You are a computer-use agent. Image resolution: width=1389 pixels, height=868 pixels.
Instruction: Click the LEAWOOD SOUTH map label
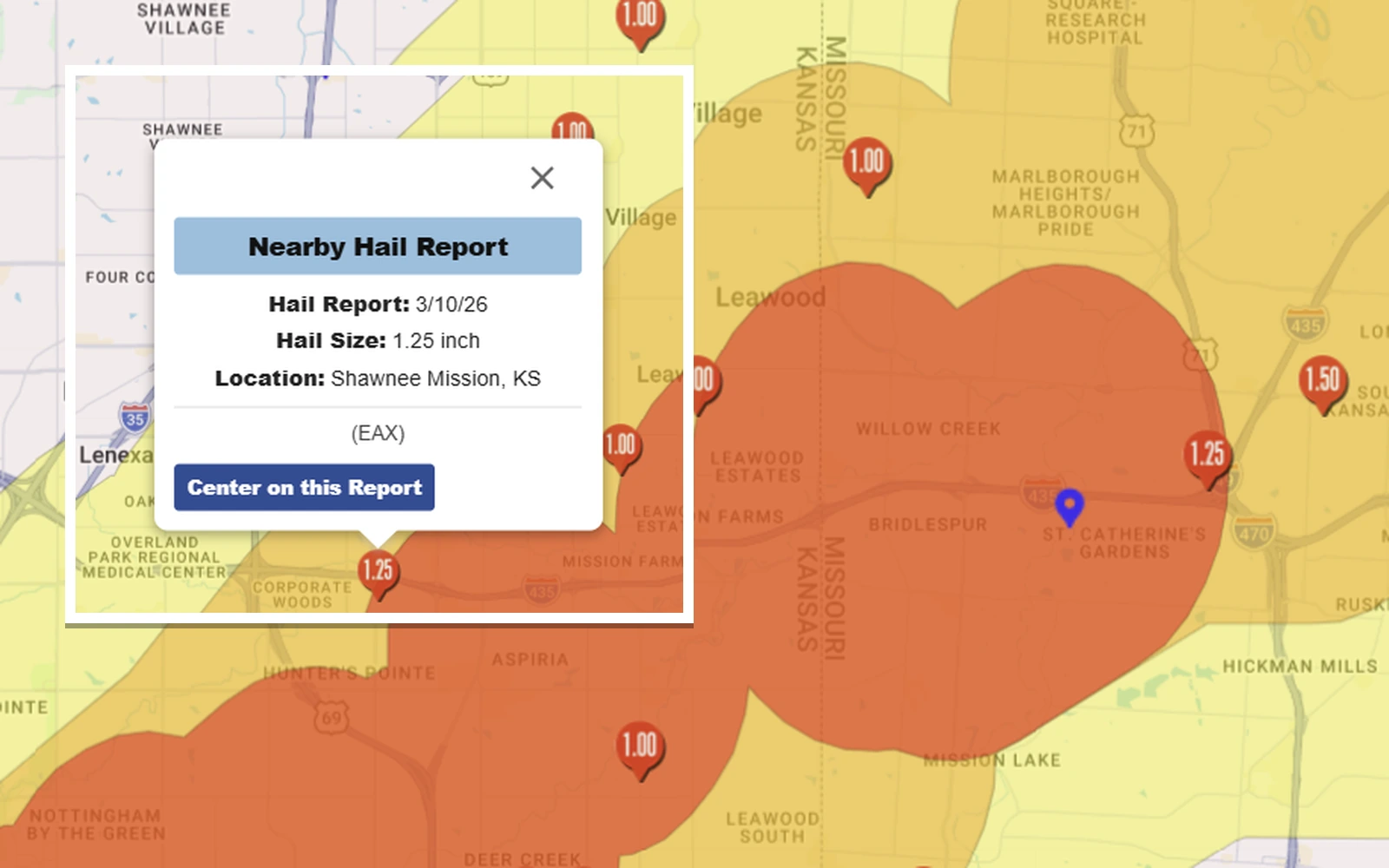point(773,827)
